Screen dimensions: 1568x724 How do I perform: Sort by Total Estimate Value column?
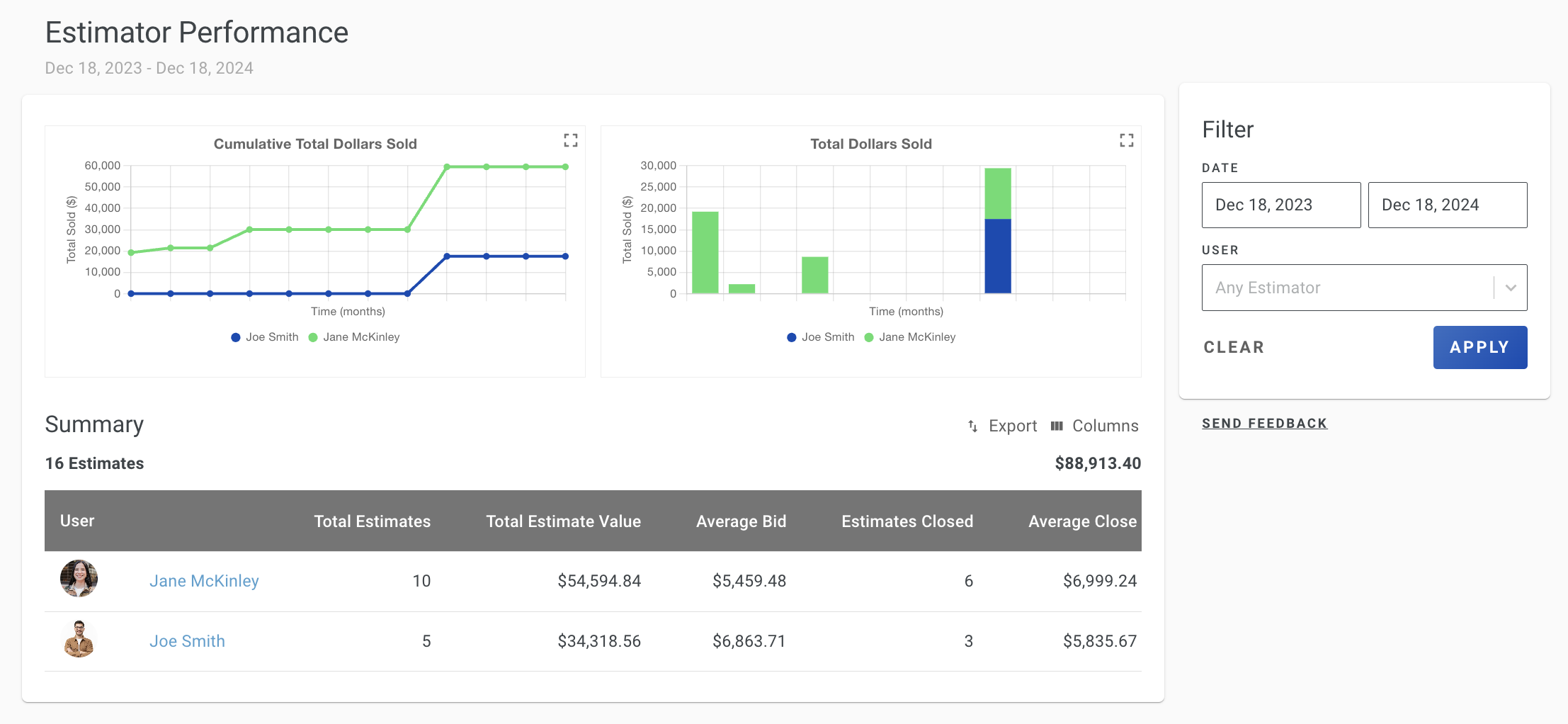click(x=563, y=521)
